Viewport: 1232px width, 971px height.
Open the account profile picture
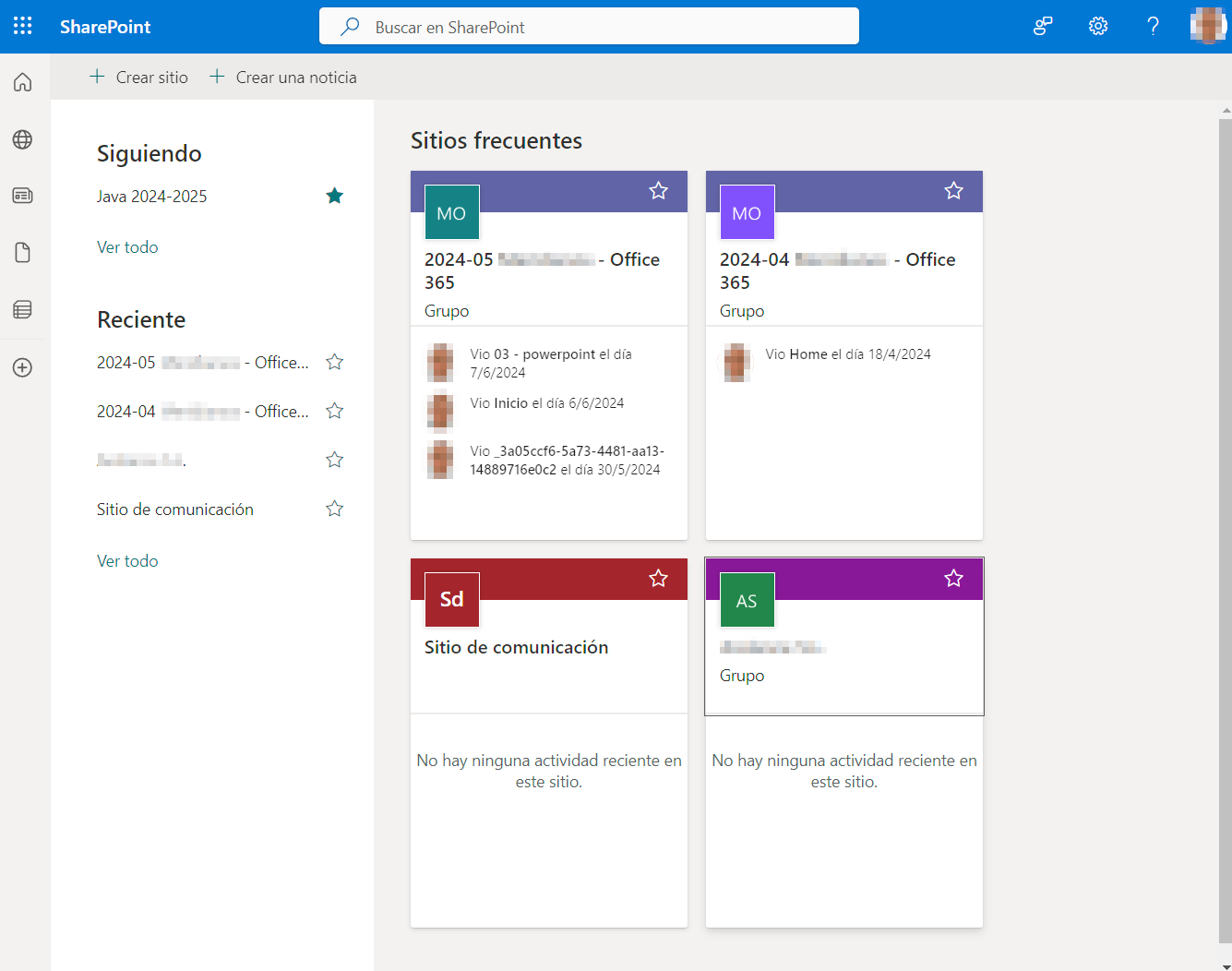coord(1208,26)
